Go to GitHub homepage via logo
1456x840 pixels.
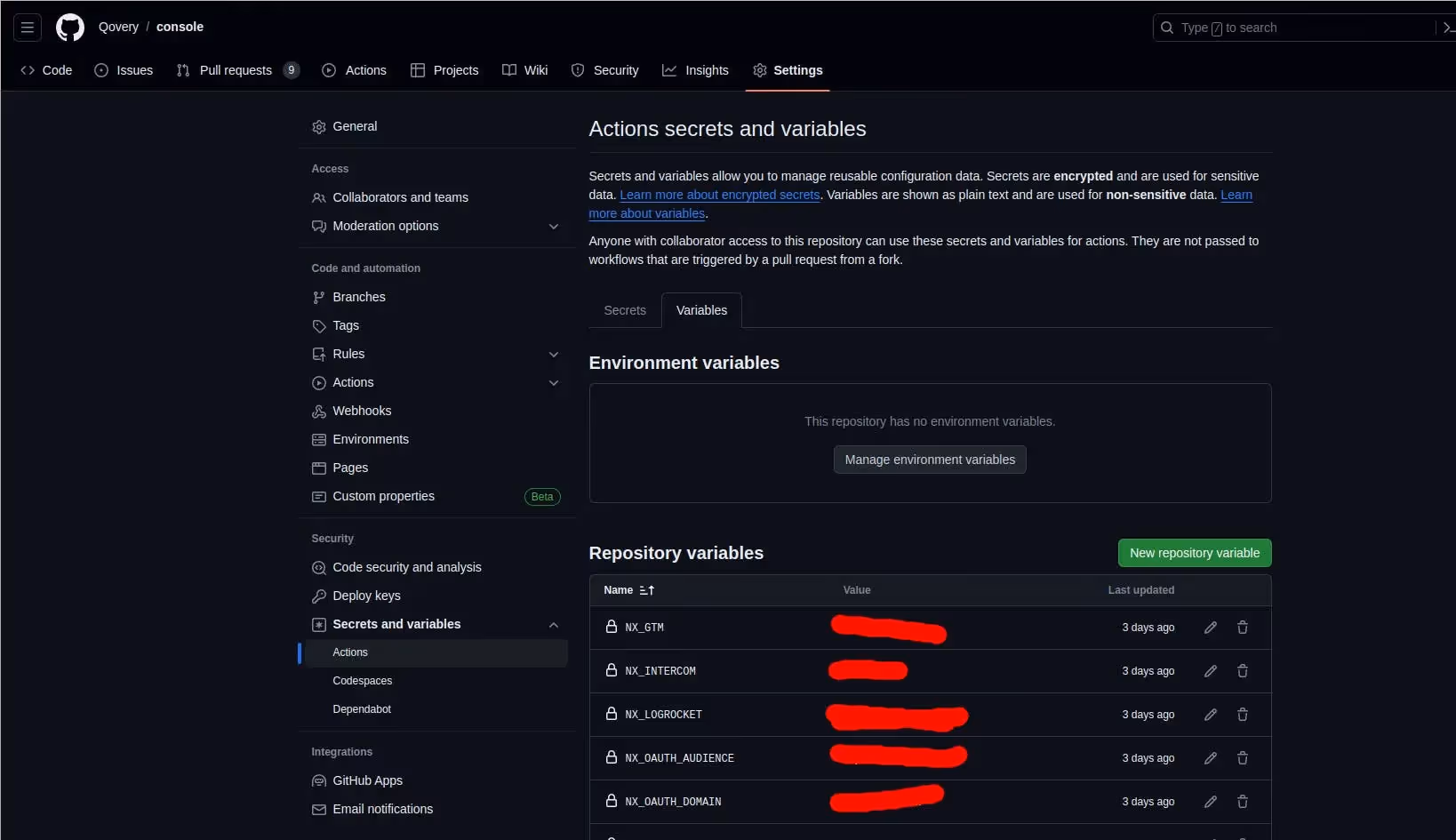click(70, 28)
